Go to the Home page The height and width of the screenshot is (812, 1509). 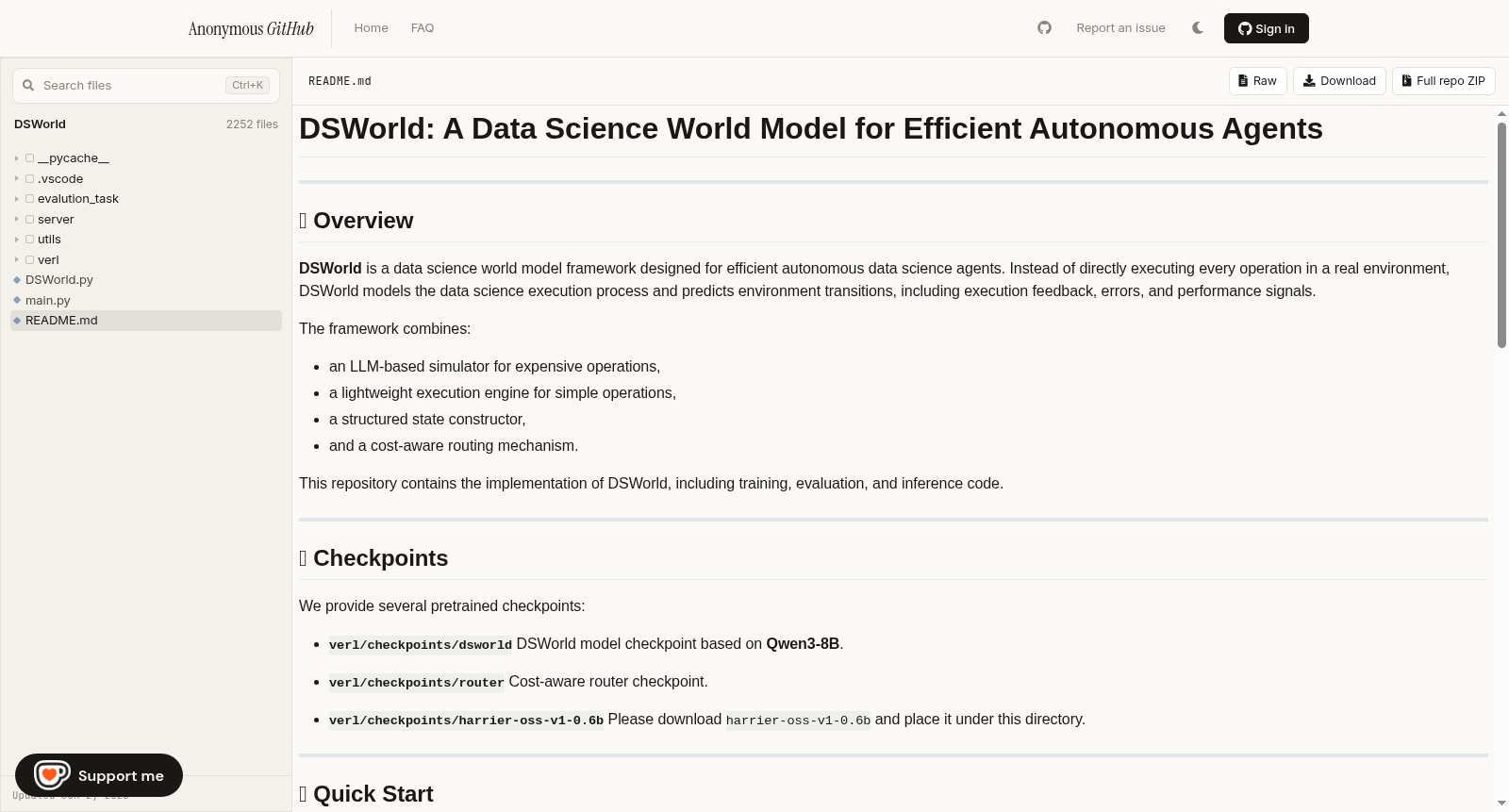[371, 28]
